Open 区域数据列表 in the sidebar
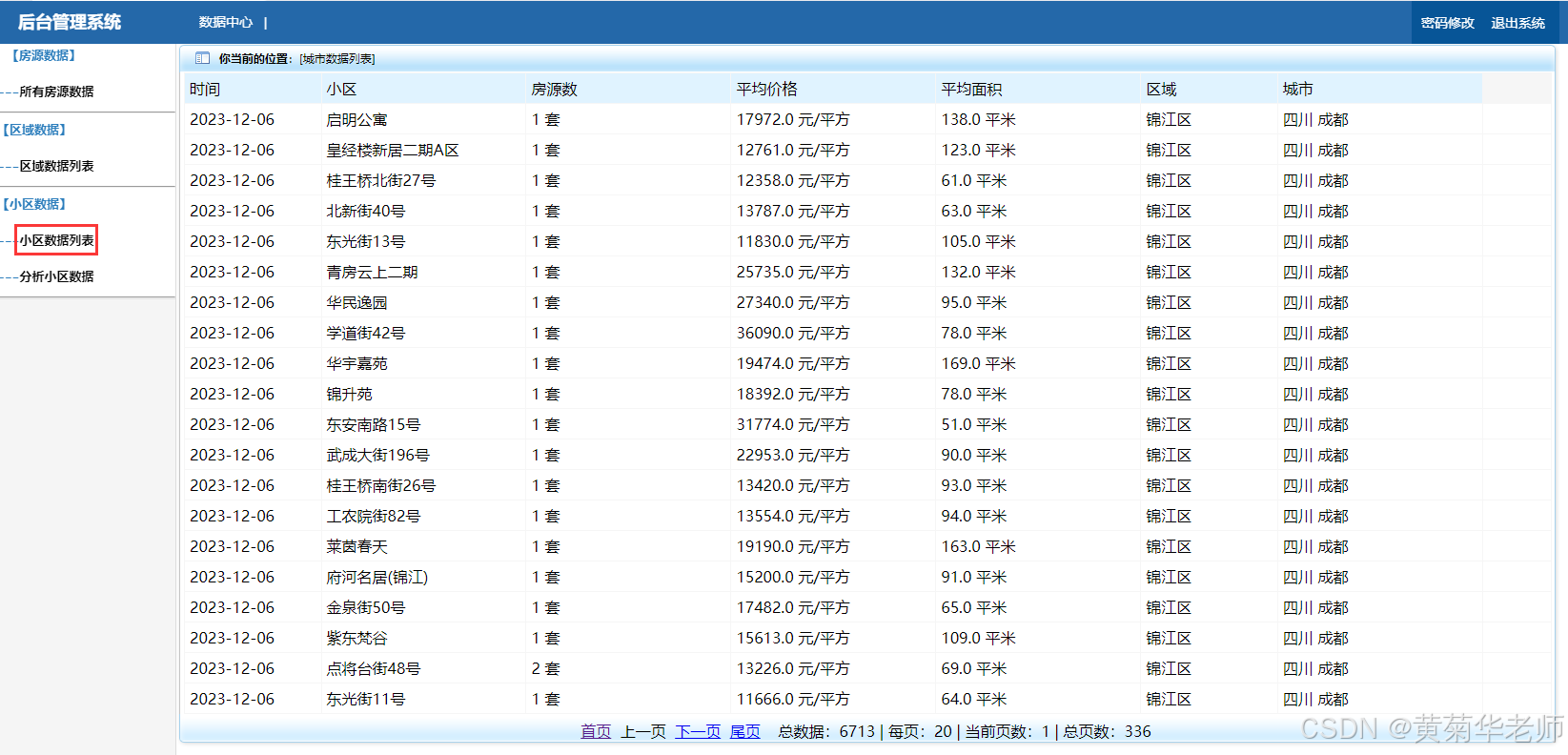The width and height of the screenshot is (1568, 755). 56,166
